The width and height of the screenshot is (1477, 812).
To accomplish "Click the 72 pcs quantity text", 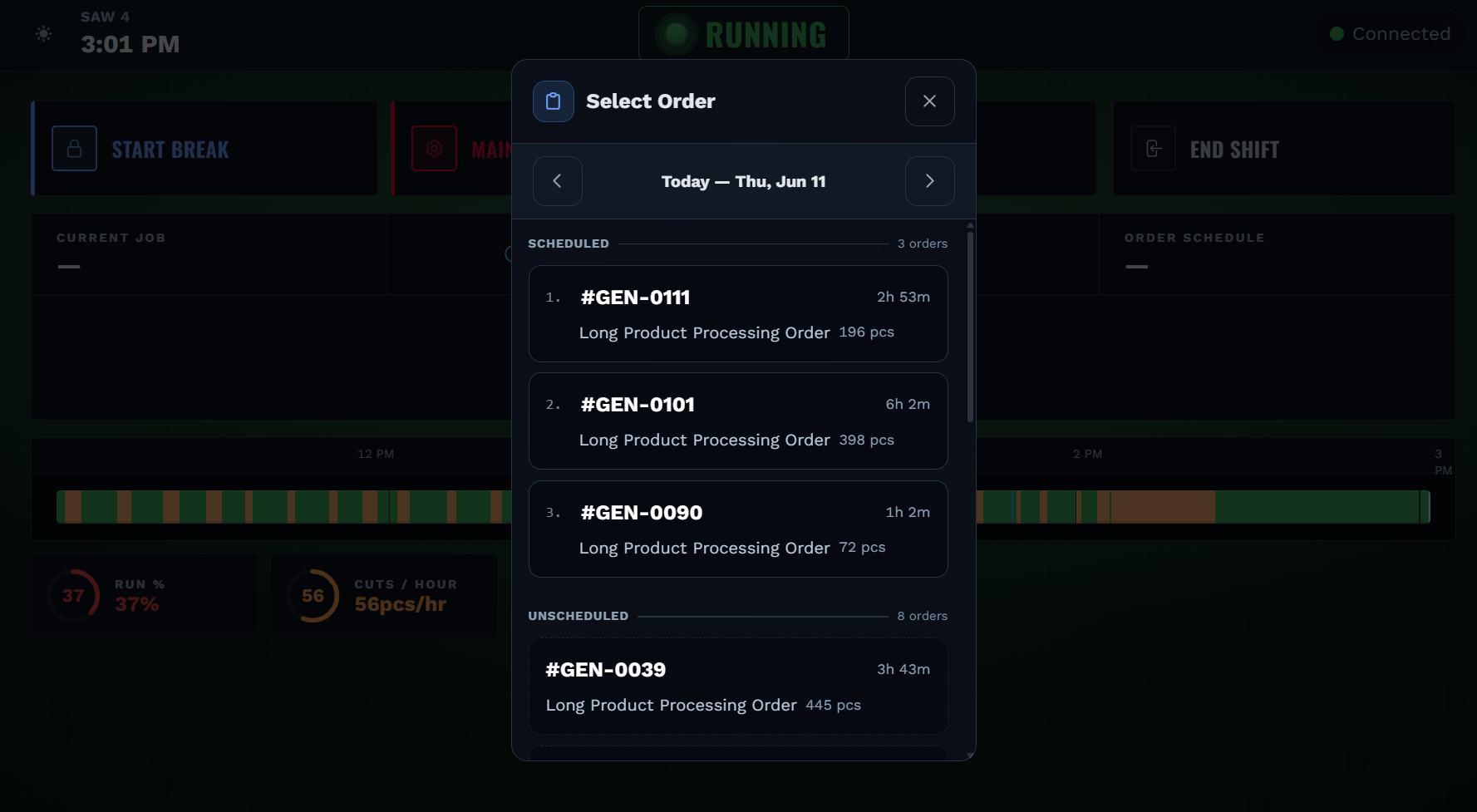I will pyautogui.click(x=862, y=547).
